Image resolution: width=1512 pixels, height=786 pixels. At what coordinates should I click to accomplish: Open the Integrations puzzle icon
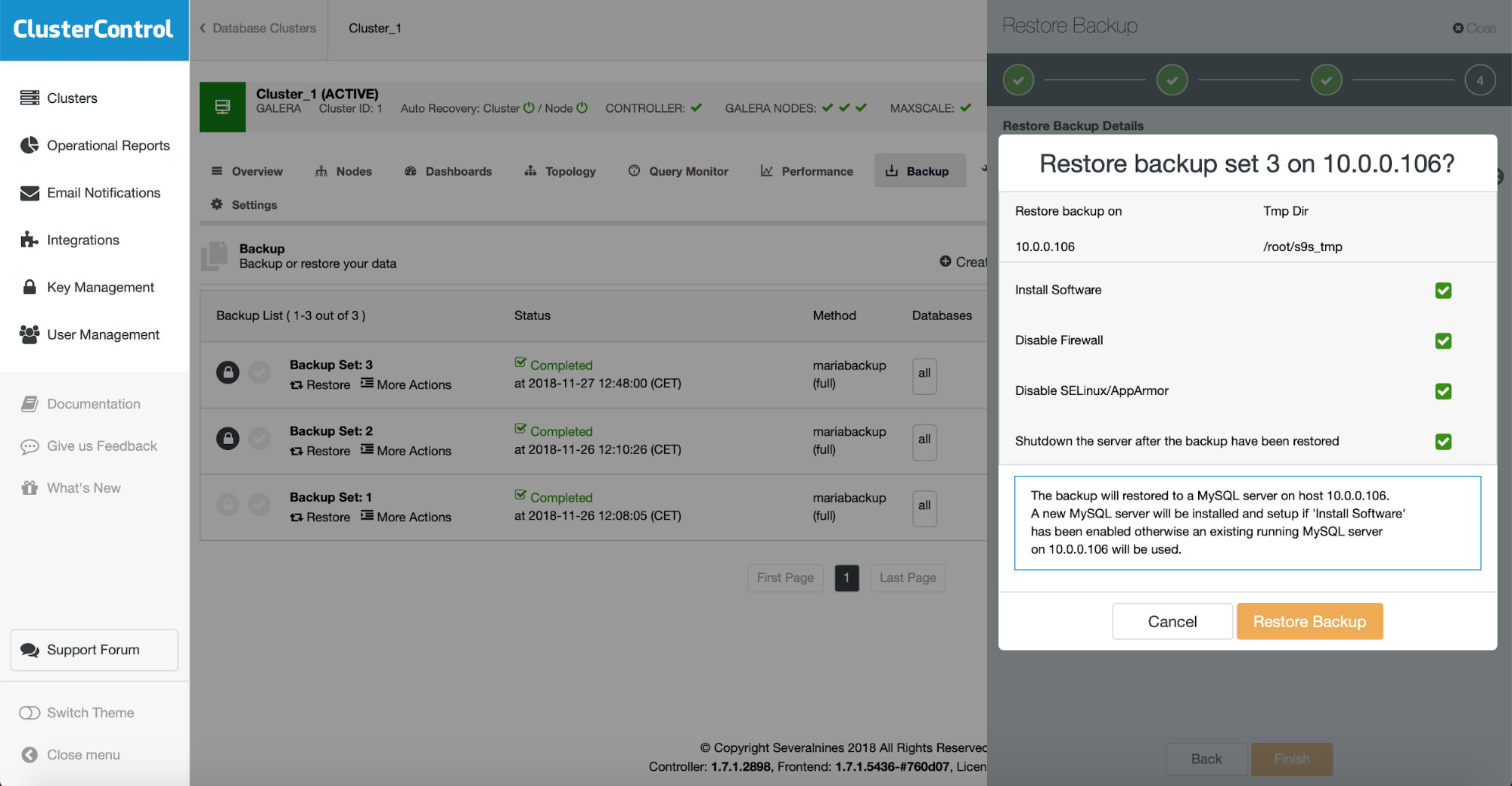pyautogui.click(x=29, y=240)
